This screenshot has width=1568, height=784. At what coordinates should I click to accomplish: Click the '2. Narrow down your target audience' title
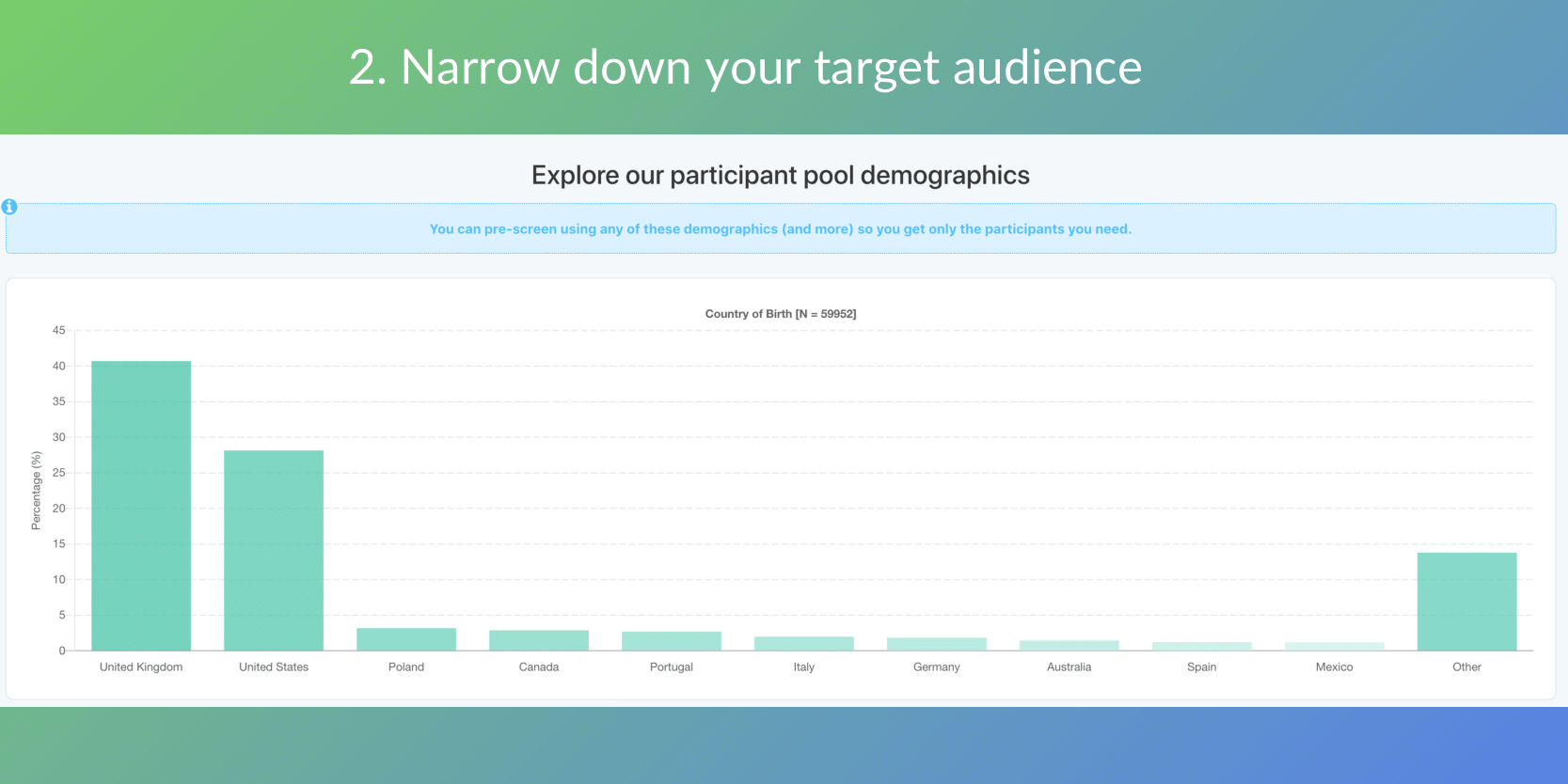click(746, 68)
